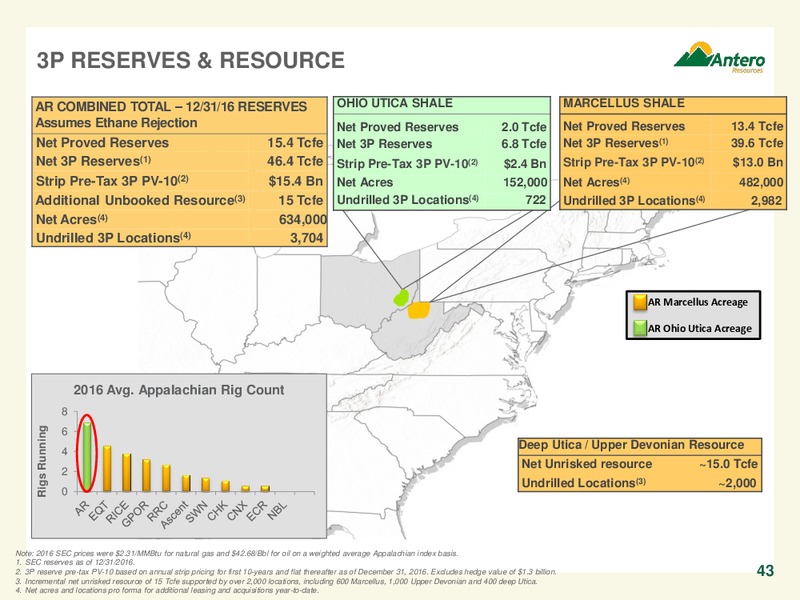Select the $15.4 Bn PV-10 value
This screenshot has height=600, width=800.
[x=296, y=181]
